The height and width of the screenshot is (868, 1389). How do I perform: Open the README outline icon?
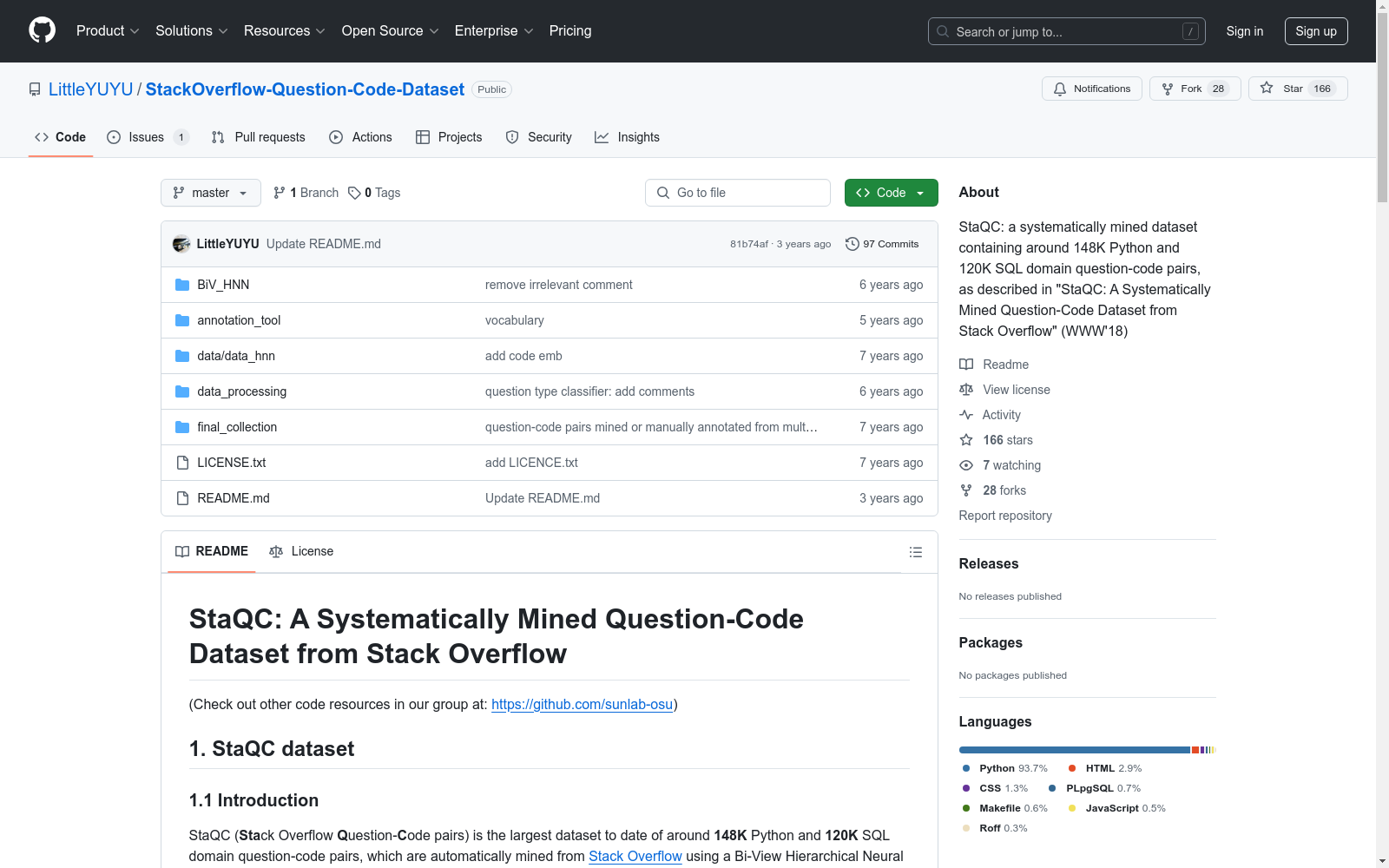(915, 552)
